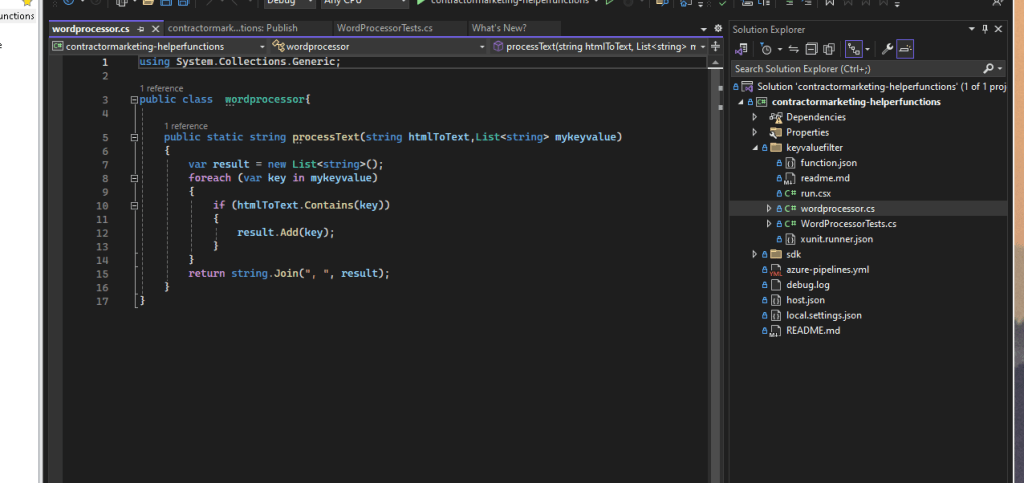Select run.csx file
The width and height of the screenshot is (1024, 483).
[815, 193]
